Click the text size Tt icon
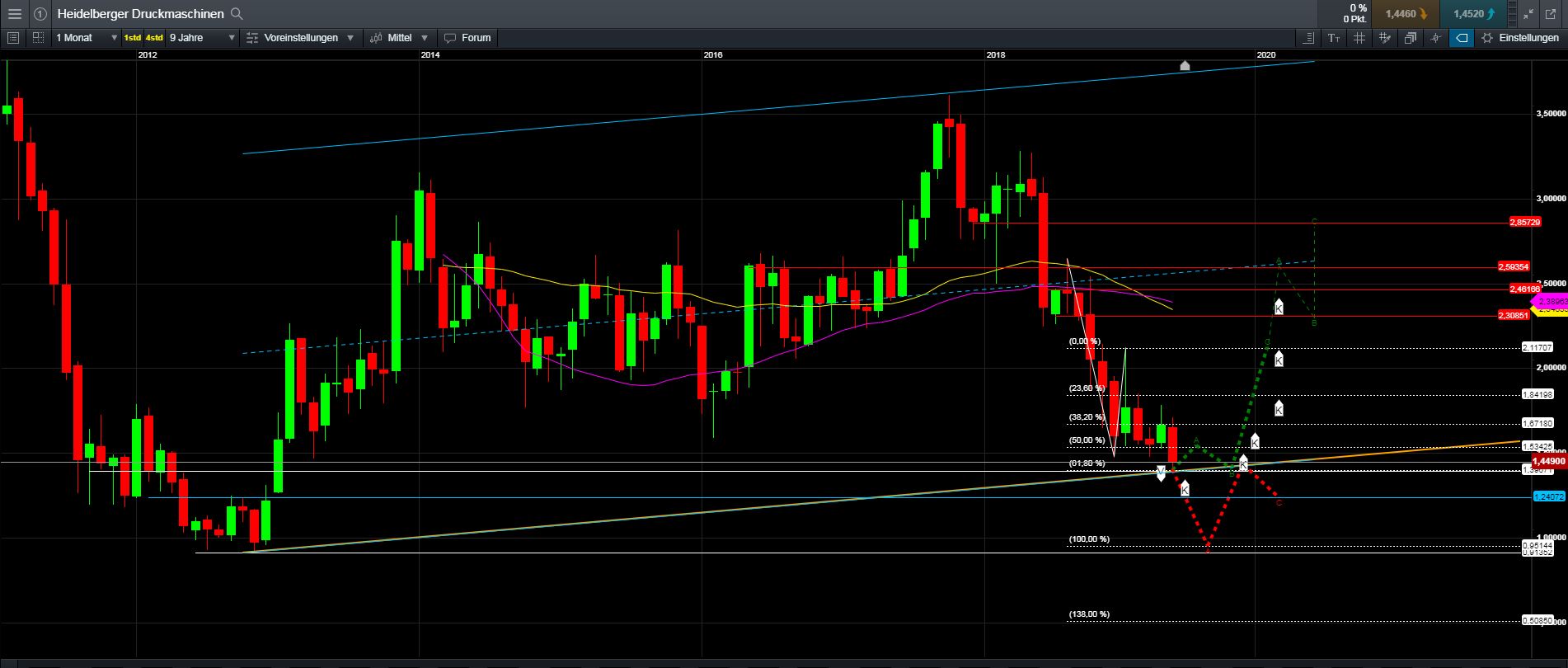 click(1333, 38)
